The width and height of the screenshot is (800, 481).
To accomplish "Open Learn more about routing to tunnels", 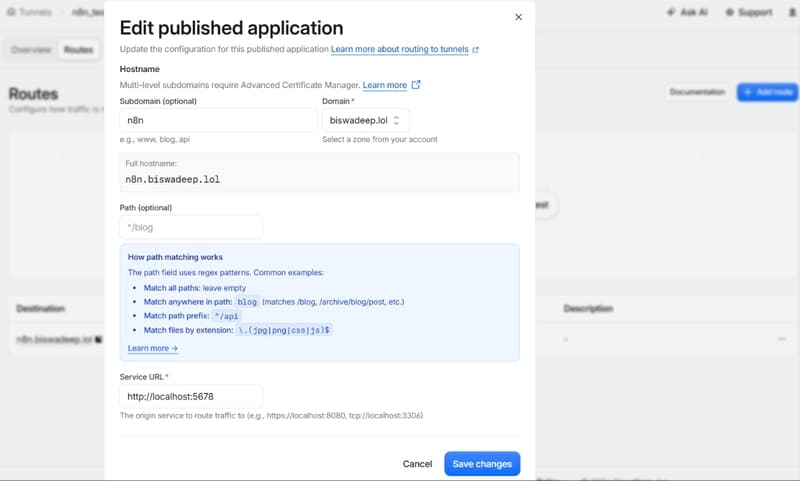I will coord(399,49).
